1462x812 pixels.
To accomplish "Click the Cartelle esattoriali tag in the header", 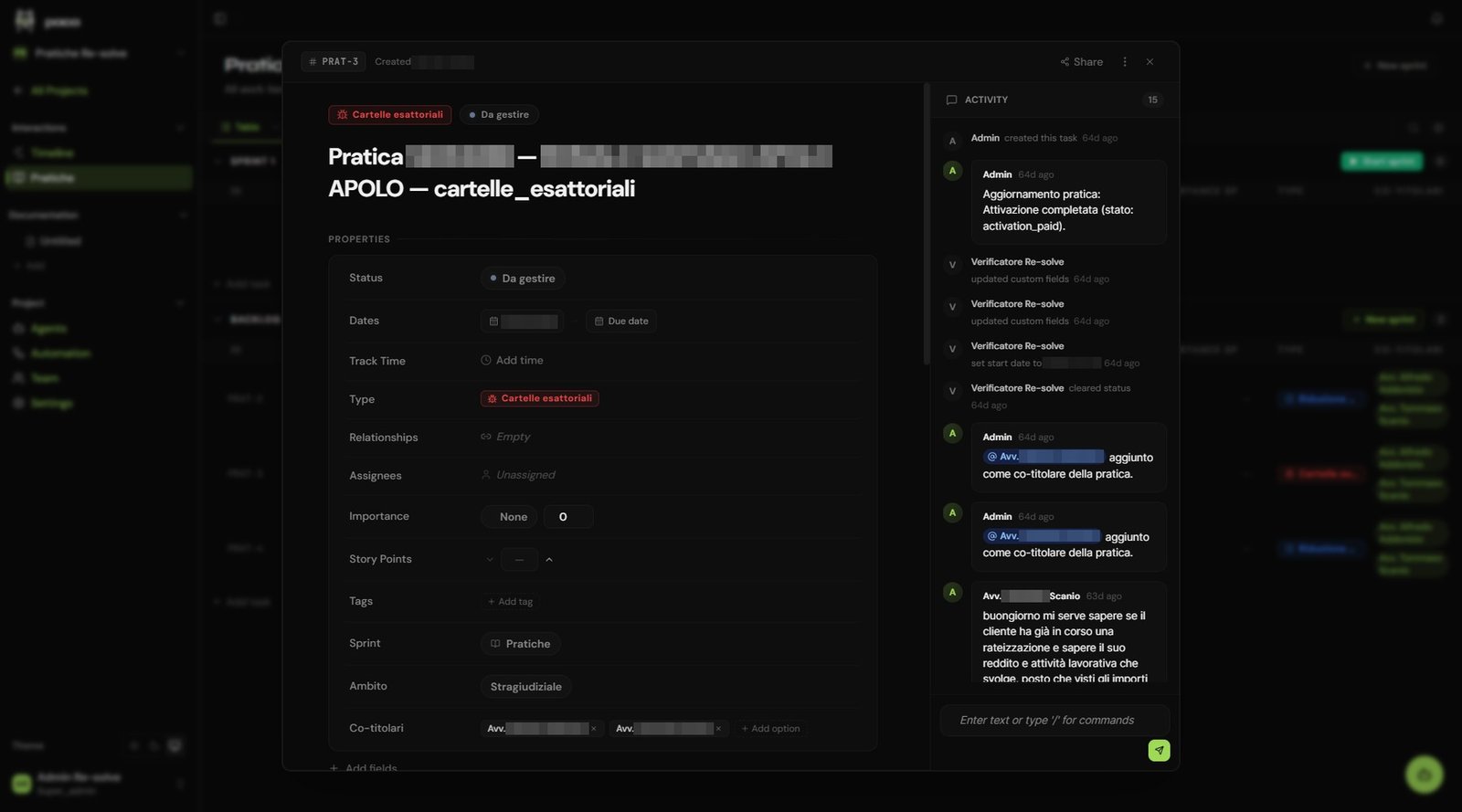I will point(390,115).
